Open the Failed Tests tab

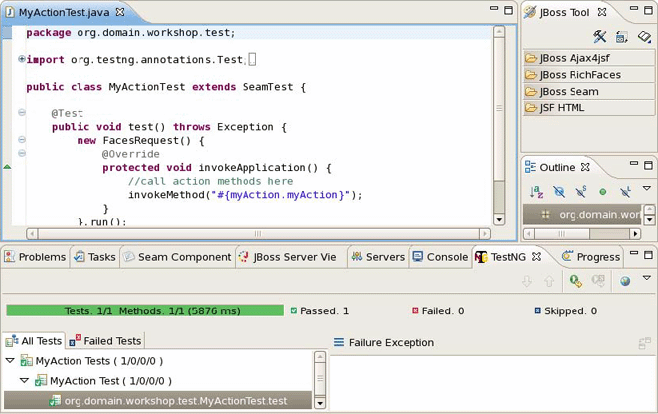106,341
